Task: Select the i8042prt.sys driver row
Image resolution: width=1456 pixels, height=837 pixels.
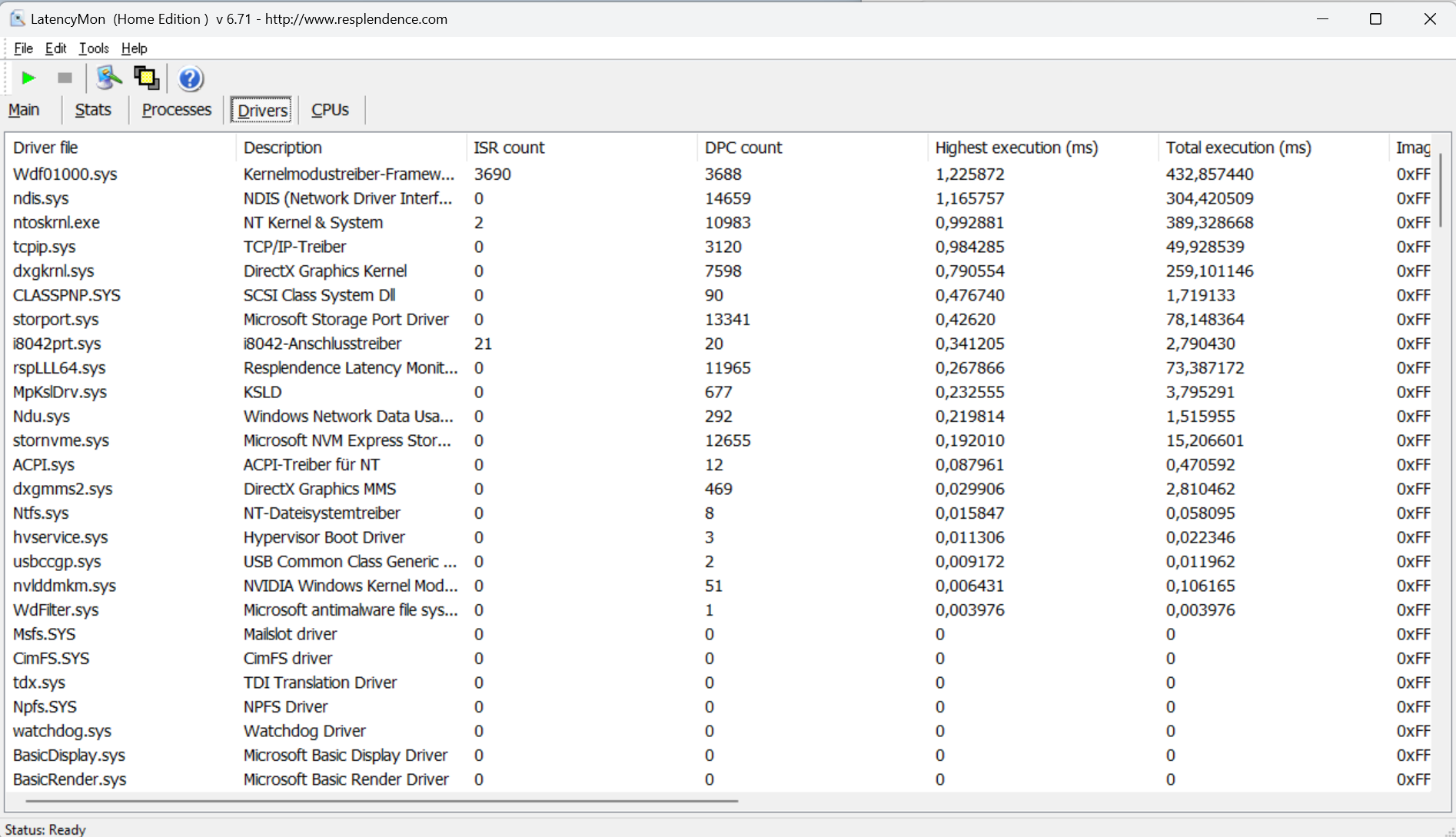Action: coord(720,344)
